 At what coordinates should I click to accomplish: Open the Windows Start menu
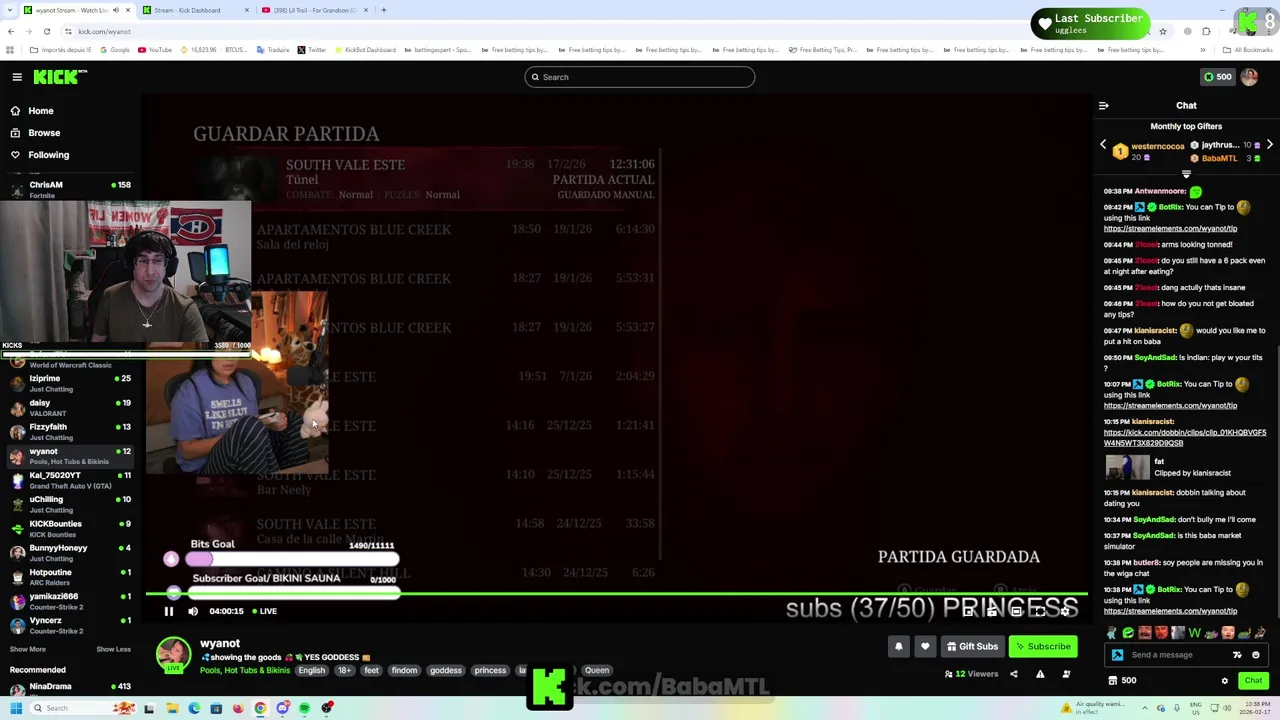(15, 708)
